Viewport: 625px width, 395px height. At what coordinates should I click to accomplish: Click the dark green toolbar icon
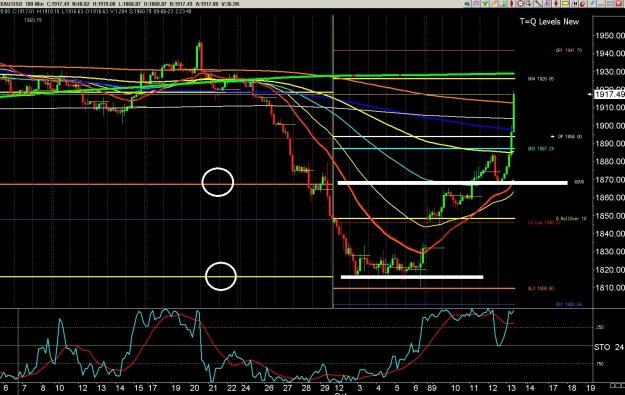(x=467, y=4)
